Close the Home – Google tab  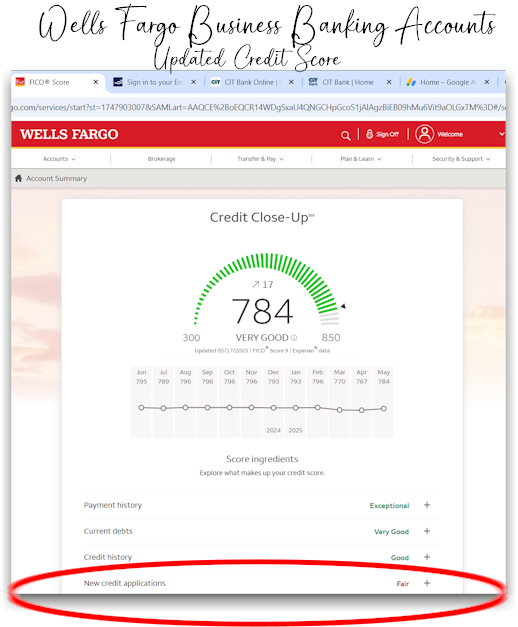point(487,82)
